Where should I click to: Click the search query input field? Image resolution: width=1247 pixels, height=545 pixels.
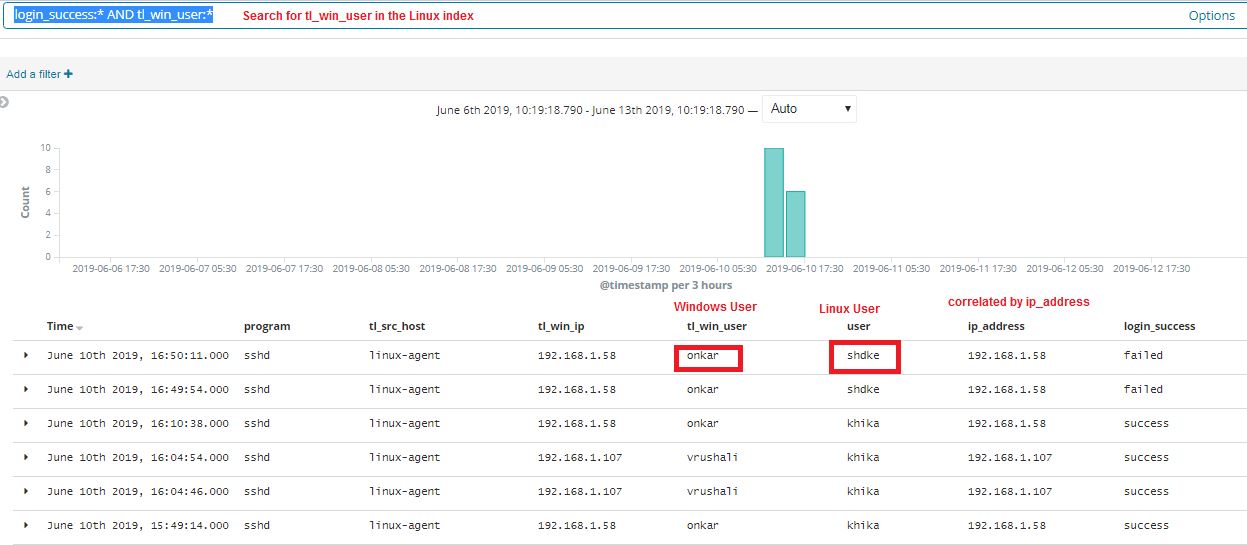tap(623, 15)
